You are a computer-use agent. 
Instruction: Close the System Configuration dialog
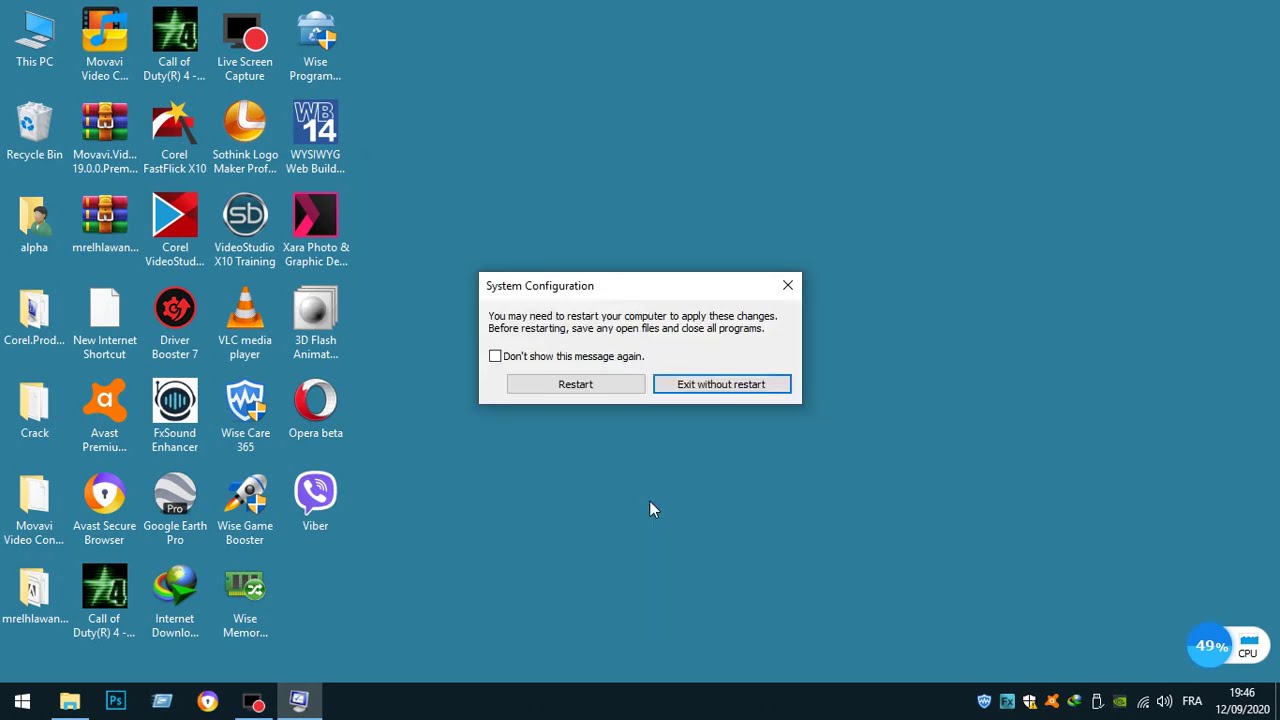(x=787, y=286)
